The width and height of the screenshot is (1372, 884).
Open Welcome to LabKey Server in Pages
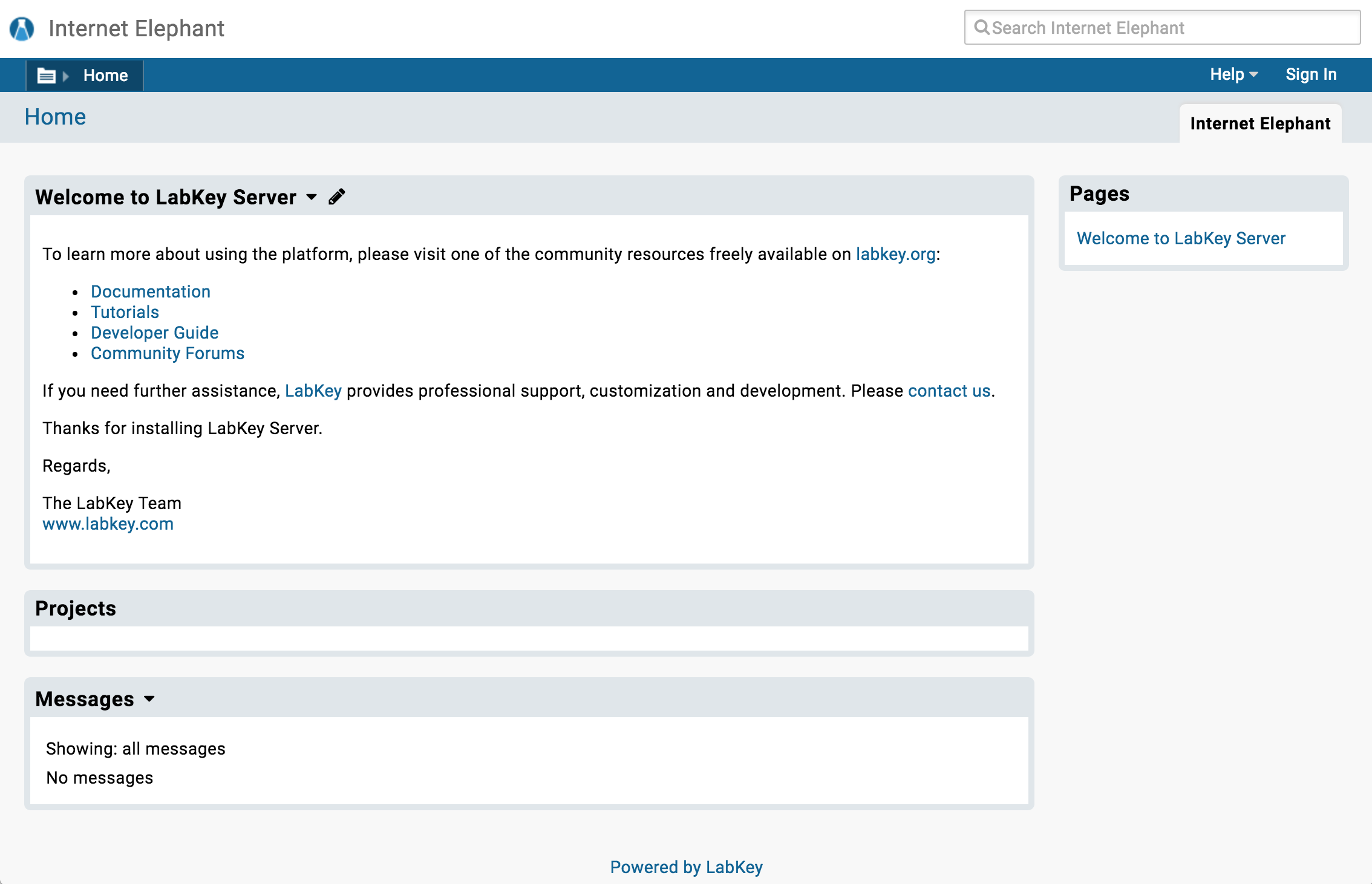pos(1180,238)
